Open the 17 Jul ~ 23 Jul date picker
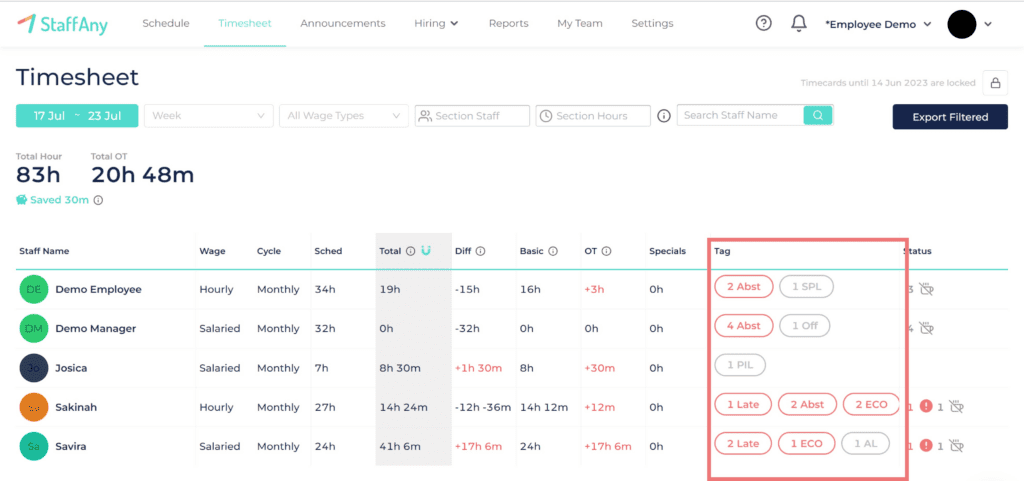The width and height of the screenshot is (1024, 481). click(x=77, y=116)
